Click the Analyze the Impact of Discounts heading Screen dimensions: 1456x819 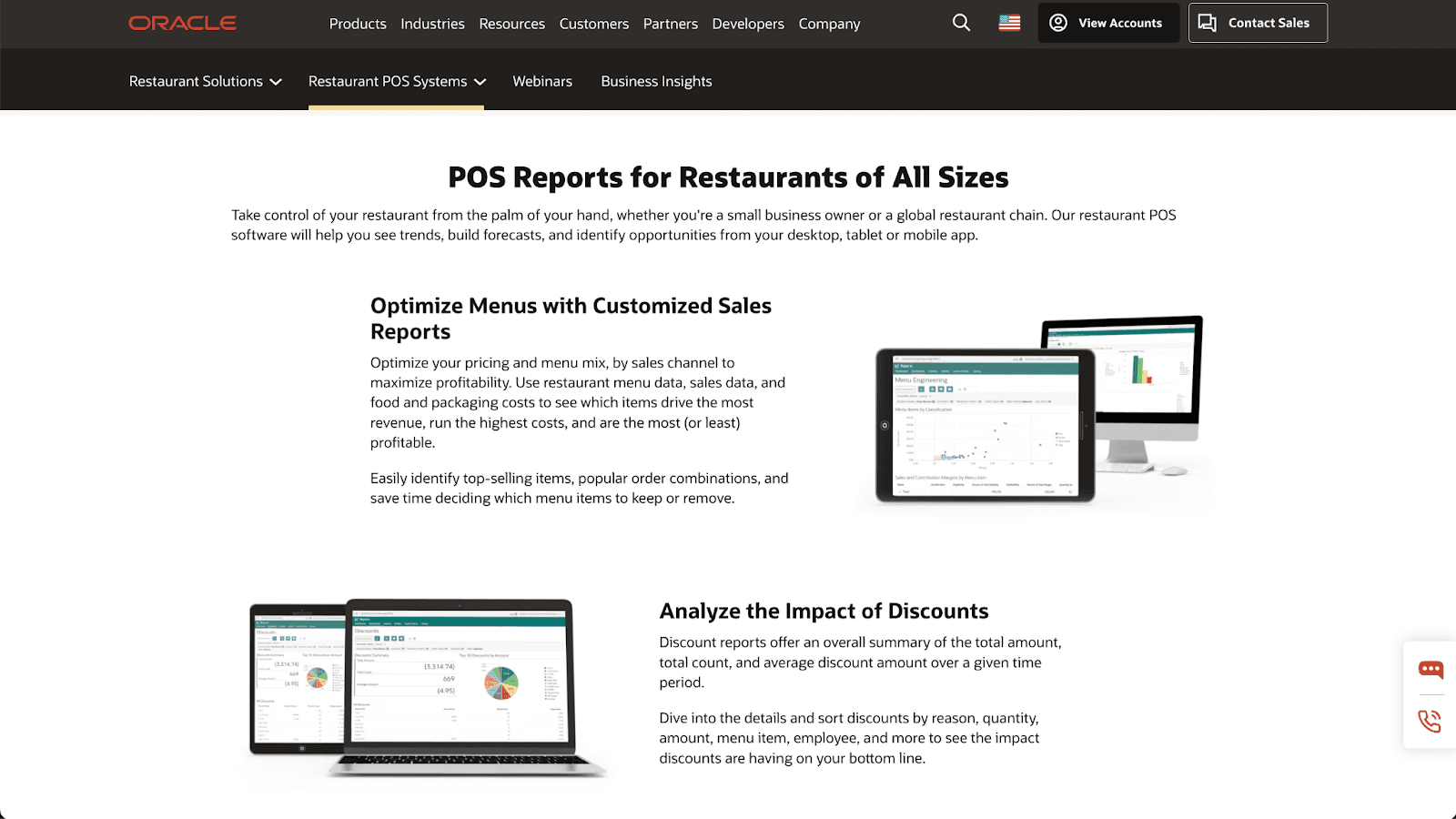824,611
